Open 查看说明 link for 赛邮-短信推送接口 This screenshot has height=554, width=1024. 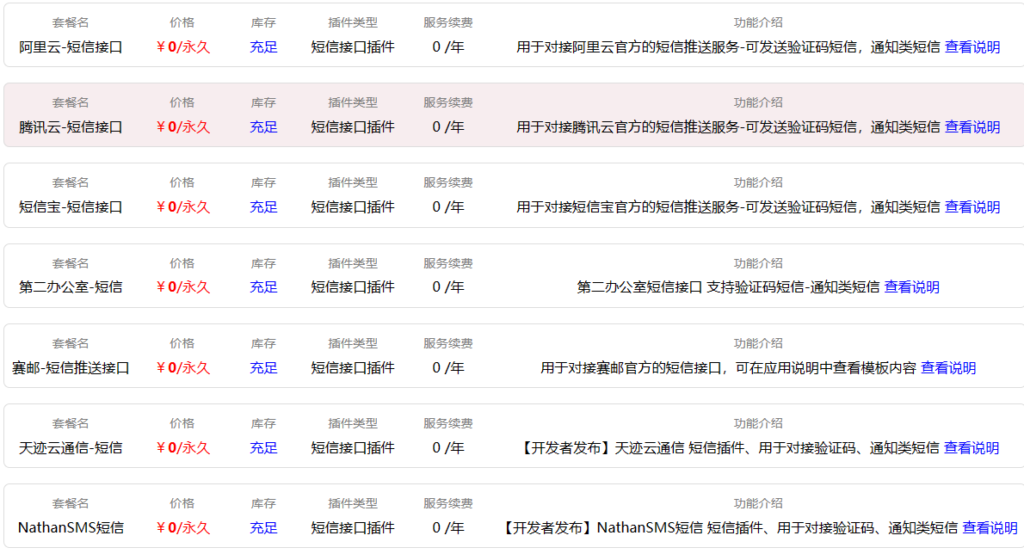pyautogui.click(x=948, y=368)
